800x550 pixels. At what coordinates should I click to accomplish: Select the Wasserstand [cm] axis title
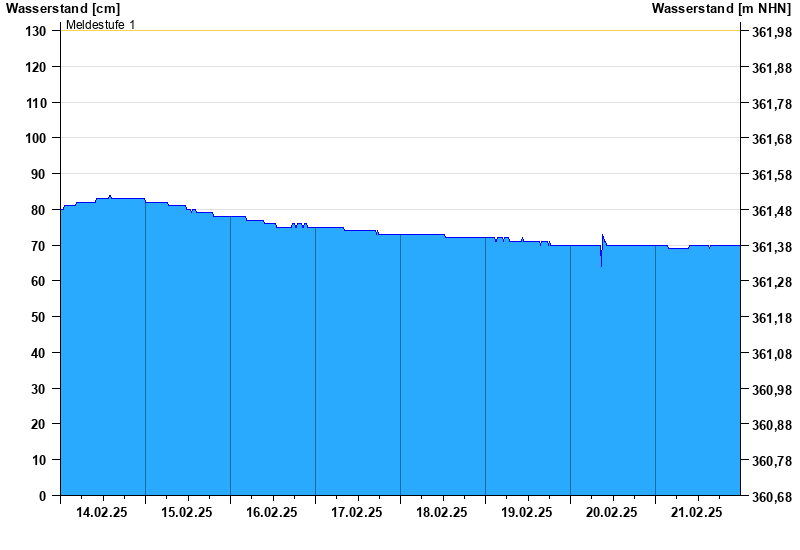[62, 8]
